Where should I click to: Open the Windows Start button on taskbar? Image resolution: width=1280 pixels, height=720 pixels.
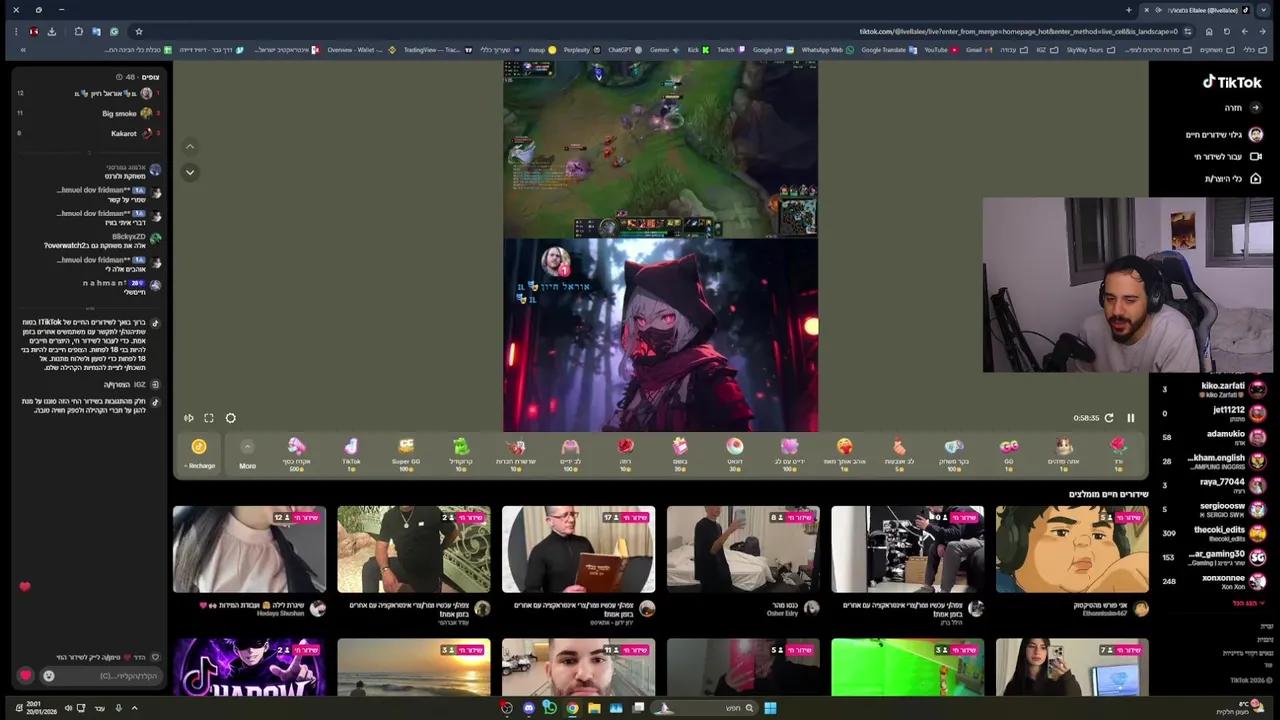pos(770,708)
